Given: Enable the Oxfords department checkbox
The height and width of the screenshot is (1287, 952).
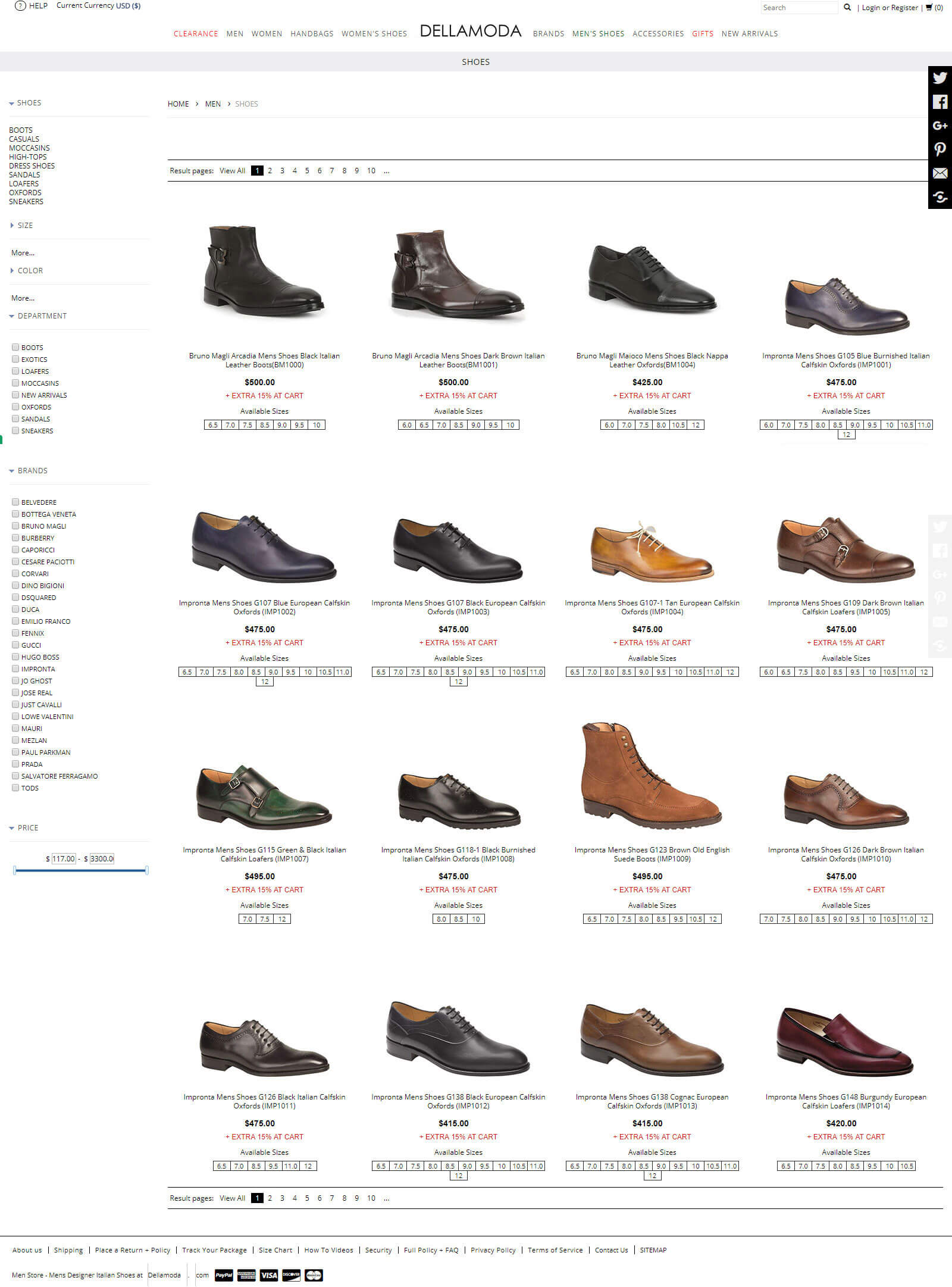Looking at the screenshot, I should [15, 407].
